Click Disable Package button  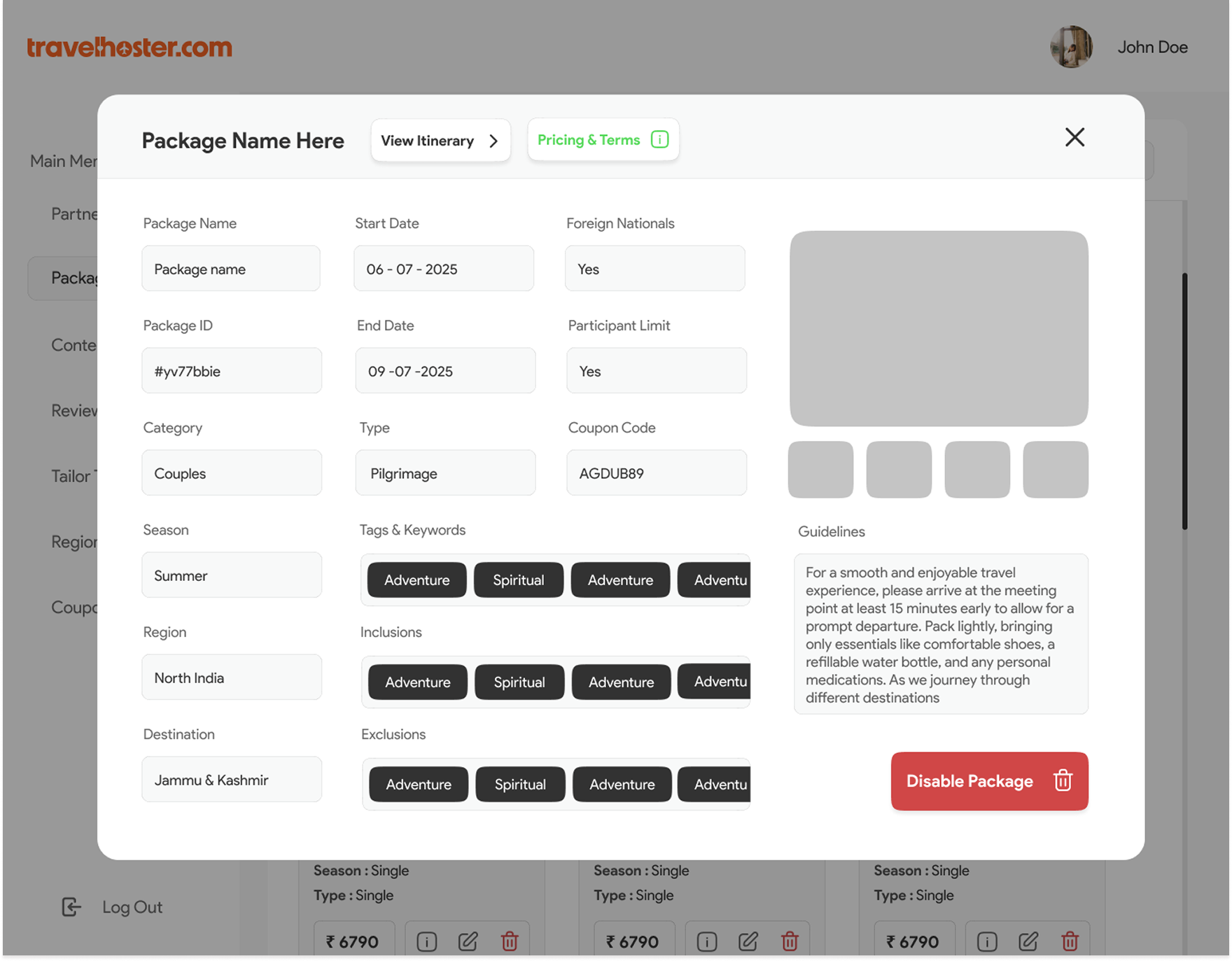click(989, 781)
